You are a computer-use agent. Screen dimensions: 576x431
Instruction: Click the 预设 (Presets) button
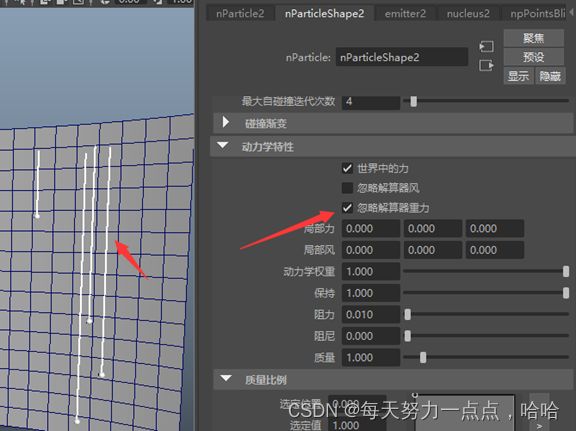click(x=534, y=57)
